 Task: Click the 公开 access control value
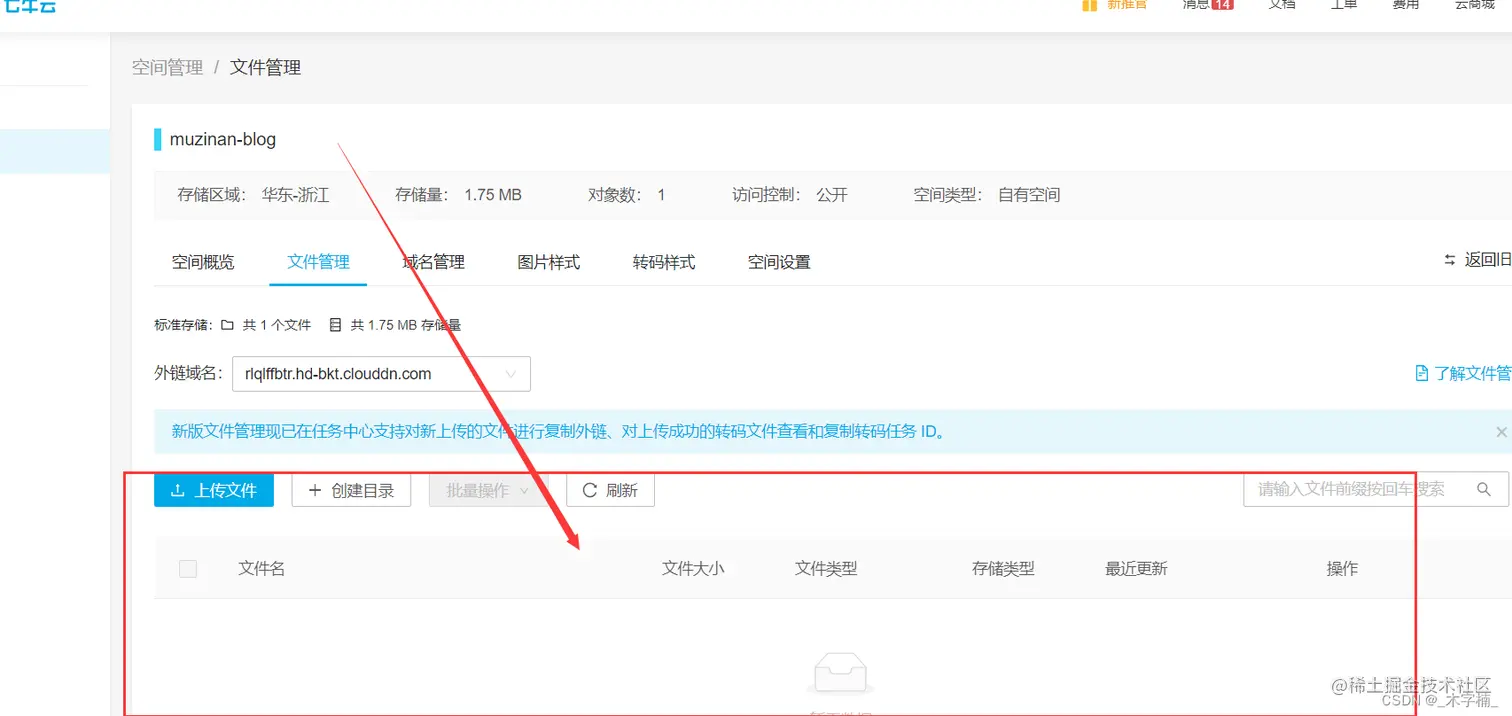pos(832,195)
